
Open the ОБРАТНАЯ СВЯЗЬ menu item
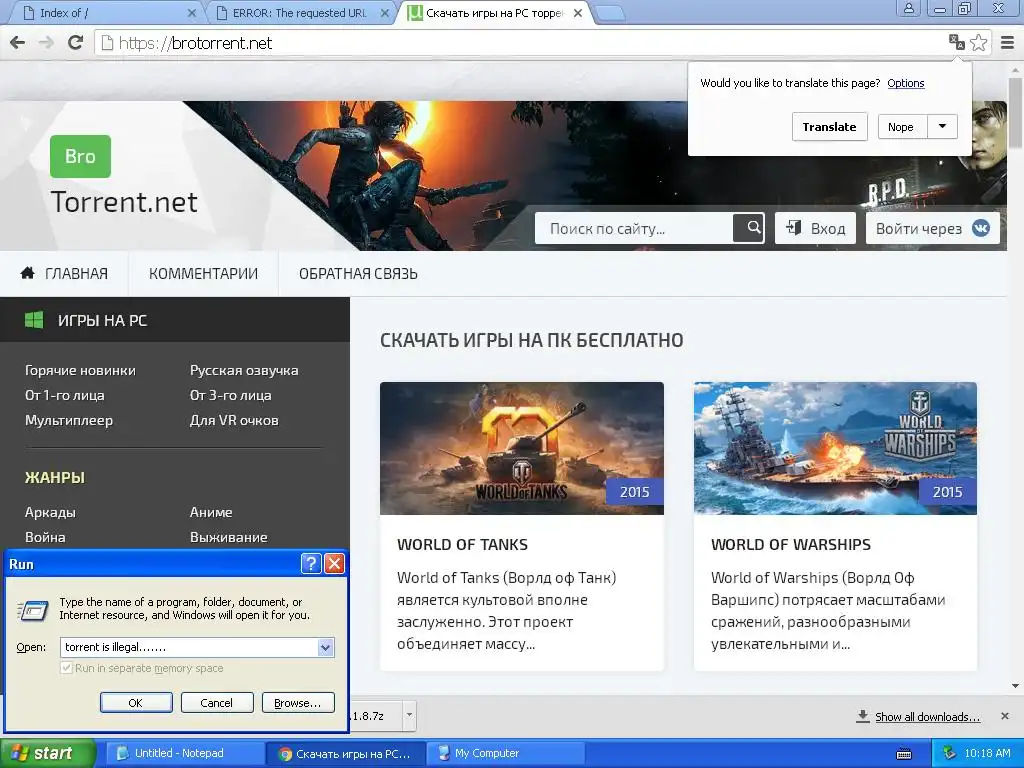click(x=358, y=274)
